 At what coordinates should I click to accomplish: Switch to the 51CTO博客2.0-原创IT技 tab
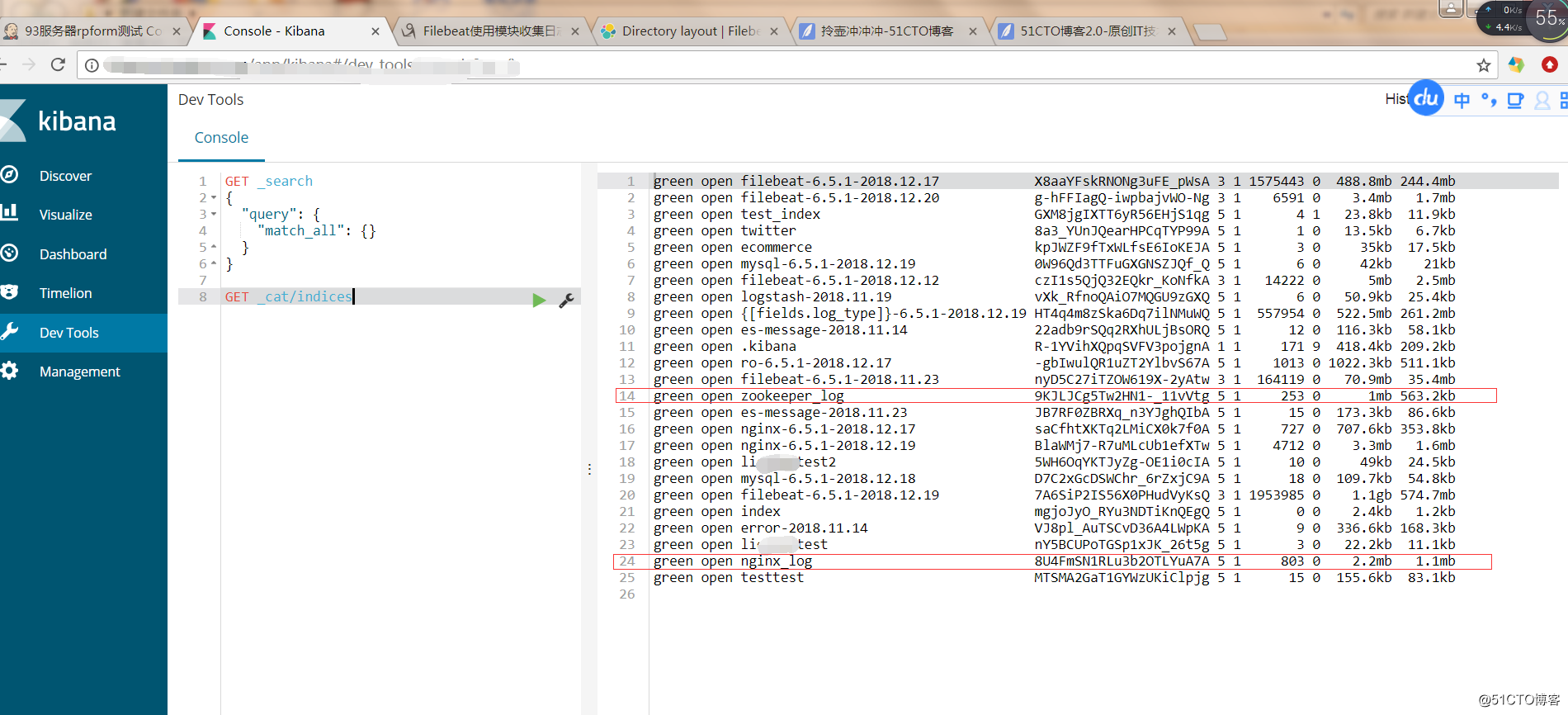coord(1088,31)
